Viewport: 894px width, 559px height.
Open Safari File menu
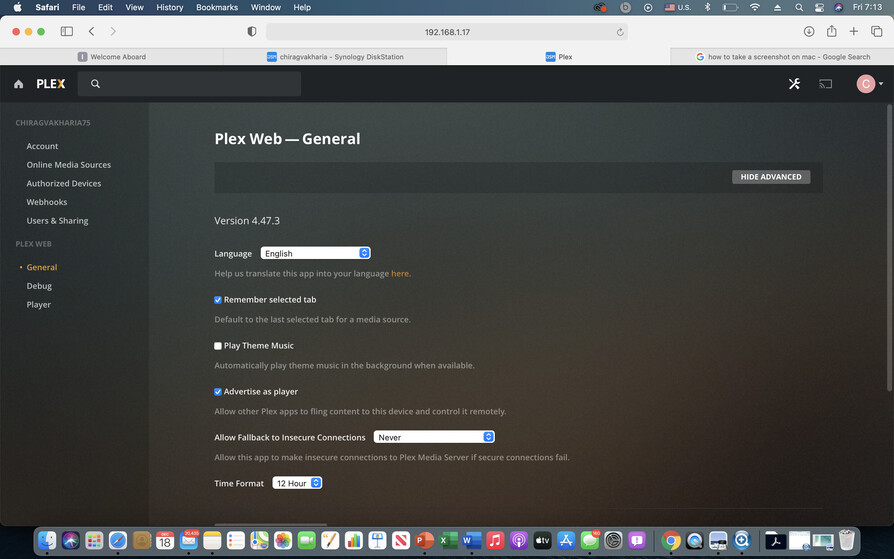[x=79, y=7]
